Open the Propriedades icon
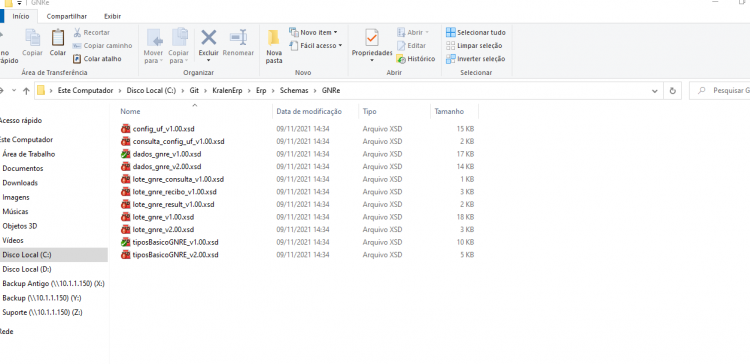The width and height of the screenshot is (750, 364). [372, 38]
